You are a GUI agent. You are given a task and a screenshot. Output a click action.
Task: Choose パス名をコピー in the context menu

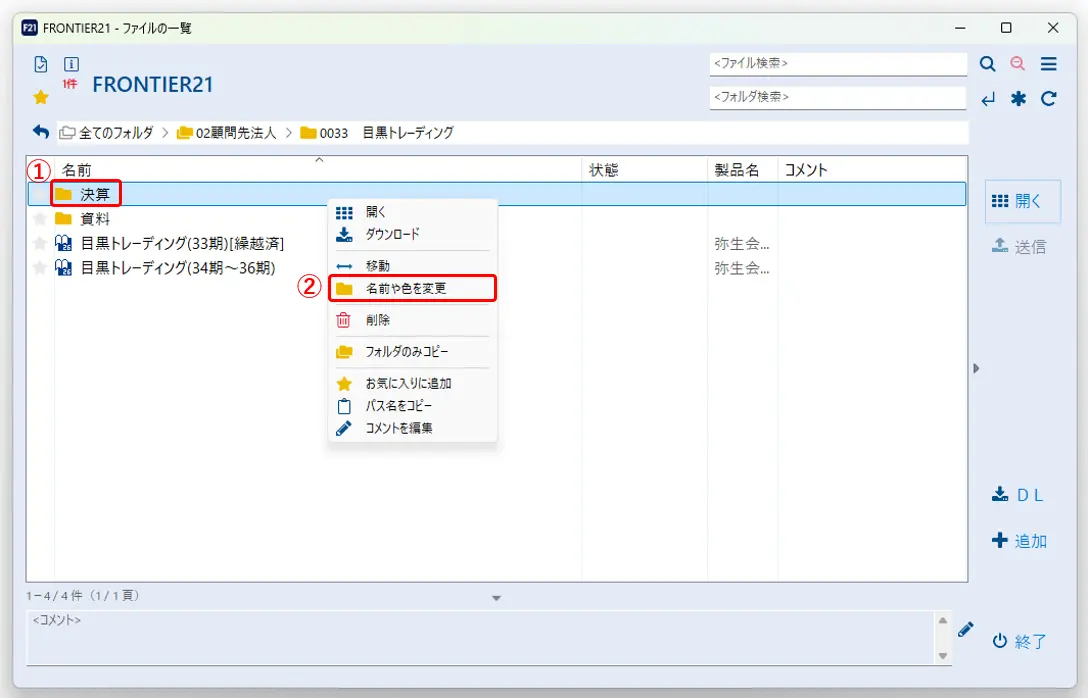coord(413,406)
